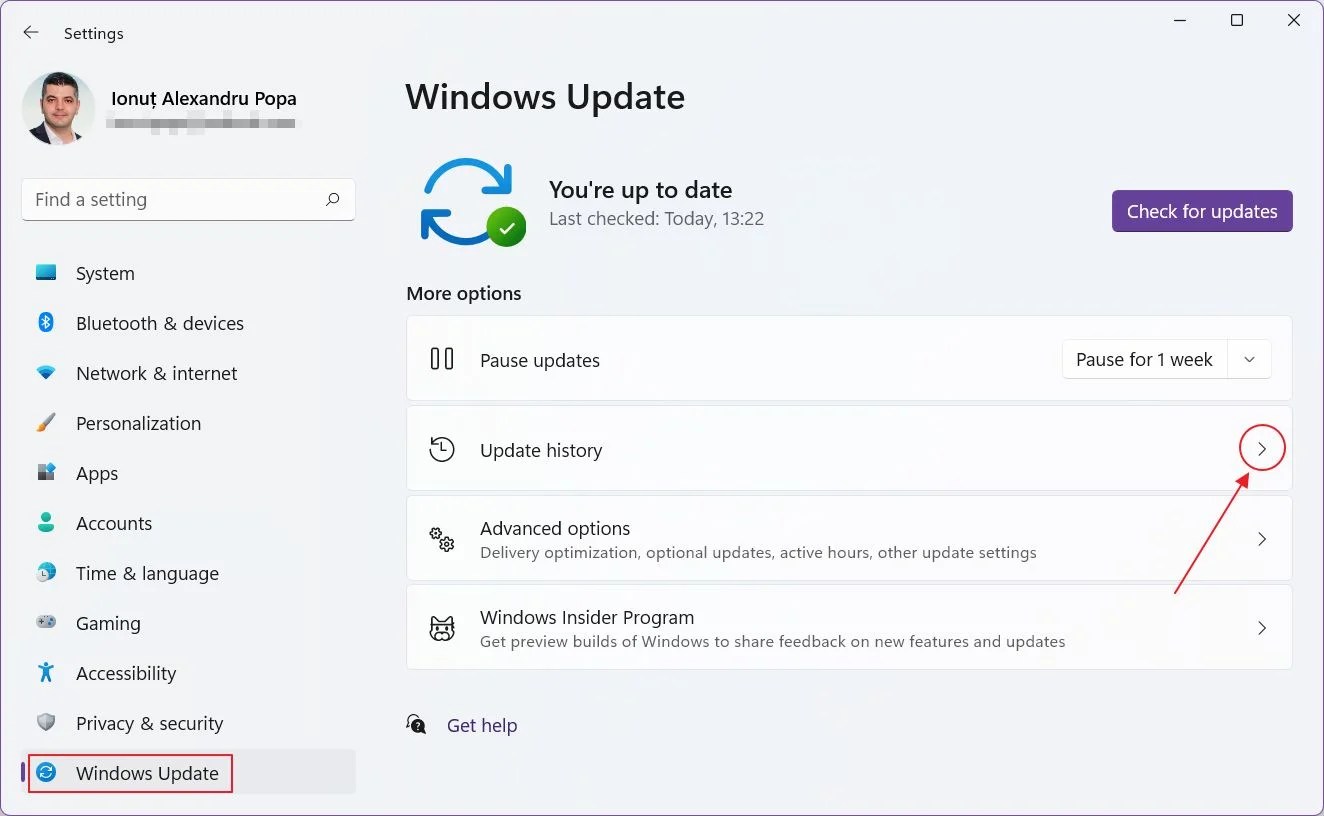1324x816 pixels.
Task: Open the Pause for 1 week dropdown arrow
Action: 1248,359
